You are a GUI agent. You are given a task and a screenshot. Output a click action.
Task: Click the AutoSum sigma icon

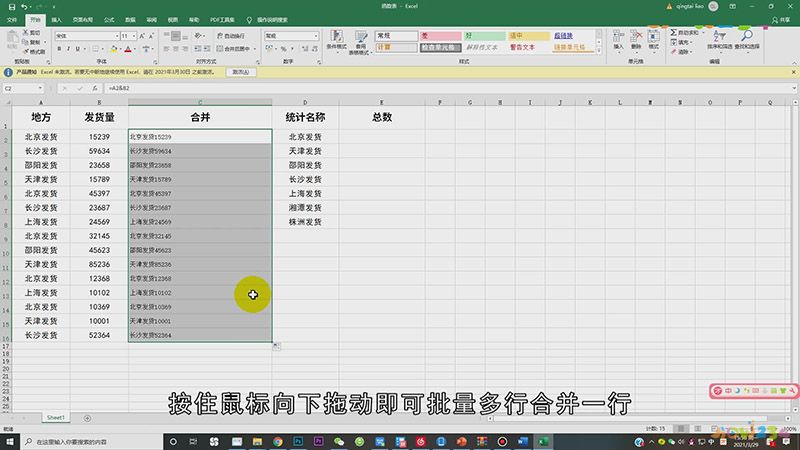pyautogui.click(x=673, y=32)
